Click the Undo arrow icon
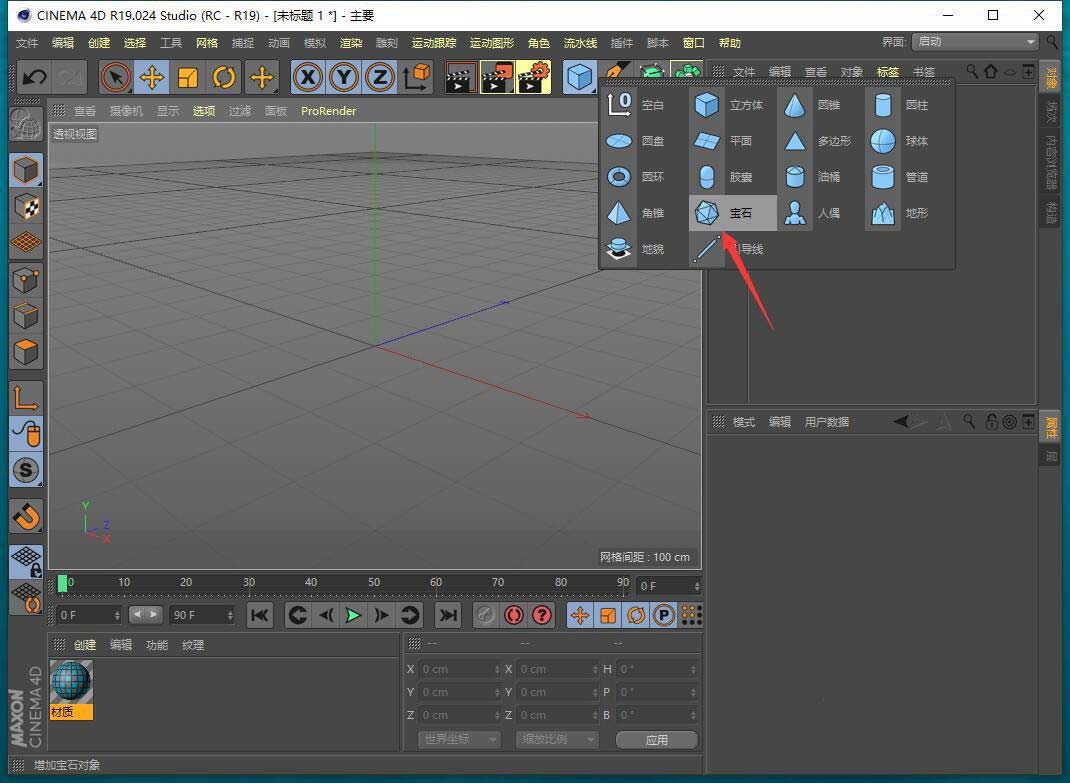 point(34,77)
